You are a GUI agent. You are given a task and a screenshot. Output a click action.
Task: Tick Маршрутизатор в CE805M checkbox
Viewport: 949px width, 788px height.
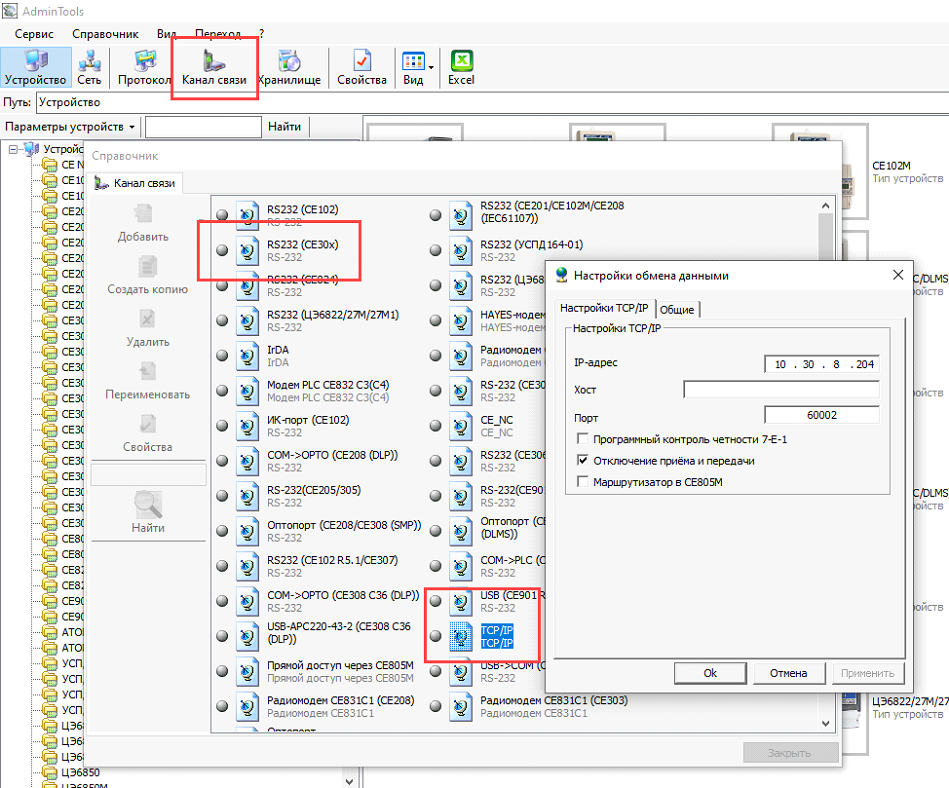[x=583, y=482]
